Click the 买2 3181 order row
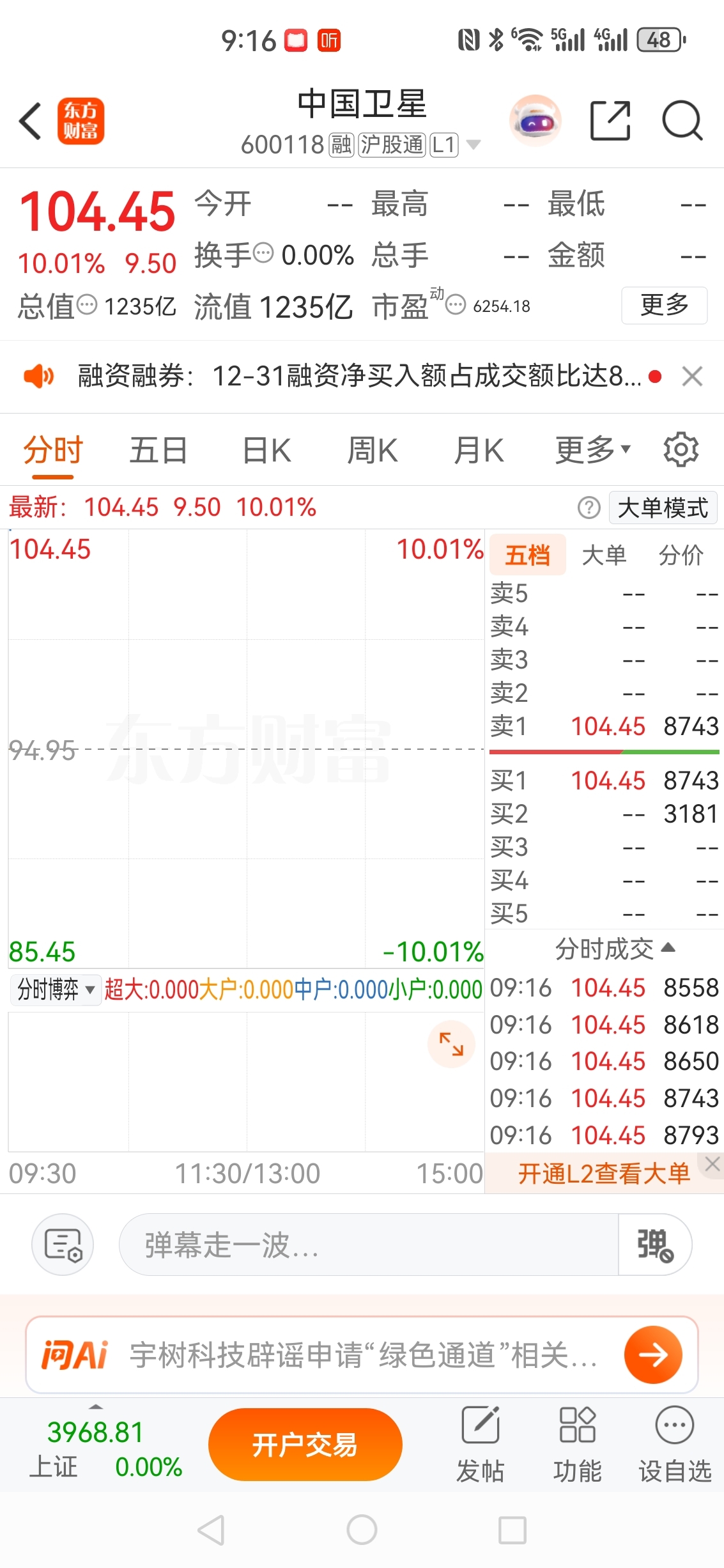The height and width of the screenshot is (1568, 724). 605,814
